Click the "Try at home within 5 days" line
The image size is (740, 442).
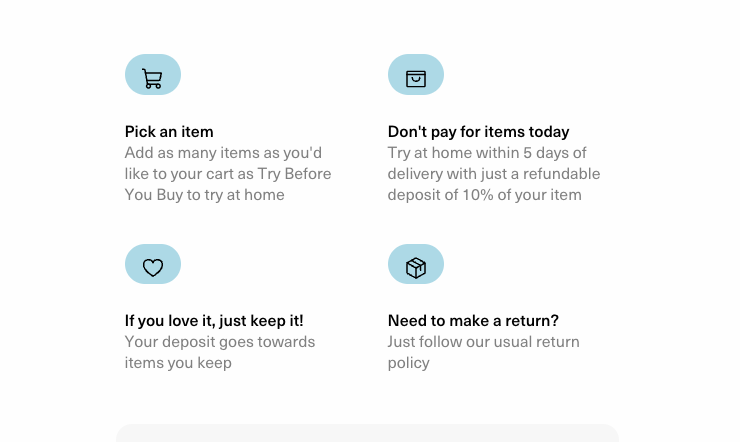point(487,153)
